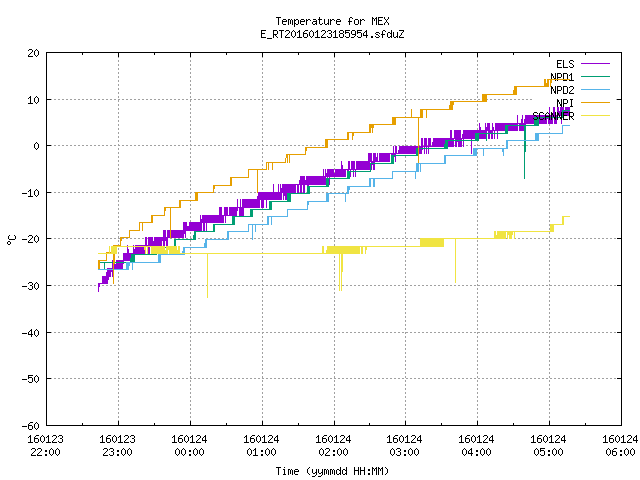Click the green NPD1 legend line sample

[x=595, y=76]
